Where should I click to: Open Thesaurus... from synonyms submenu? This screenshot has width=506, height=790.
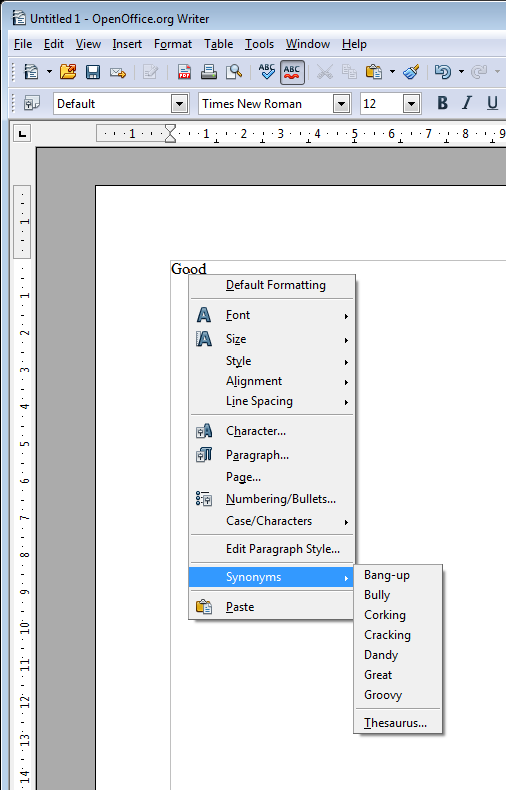[398, 723]
